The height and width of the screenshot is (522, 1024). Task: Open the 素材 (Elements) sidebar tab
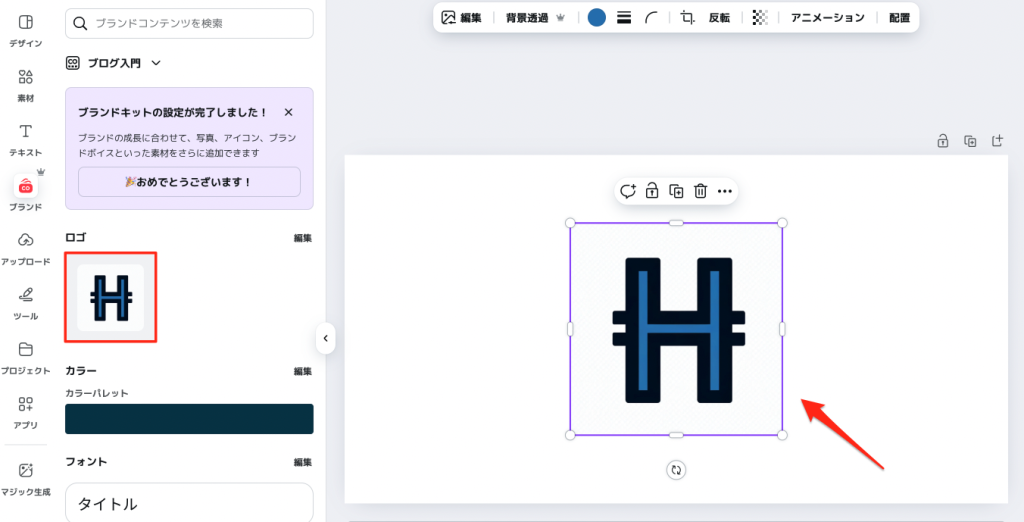26,84
